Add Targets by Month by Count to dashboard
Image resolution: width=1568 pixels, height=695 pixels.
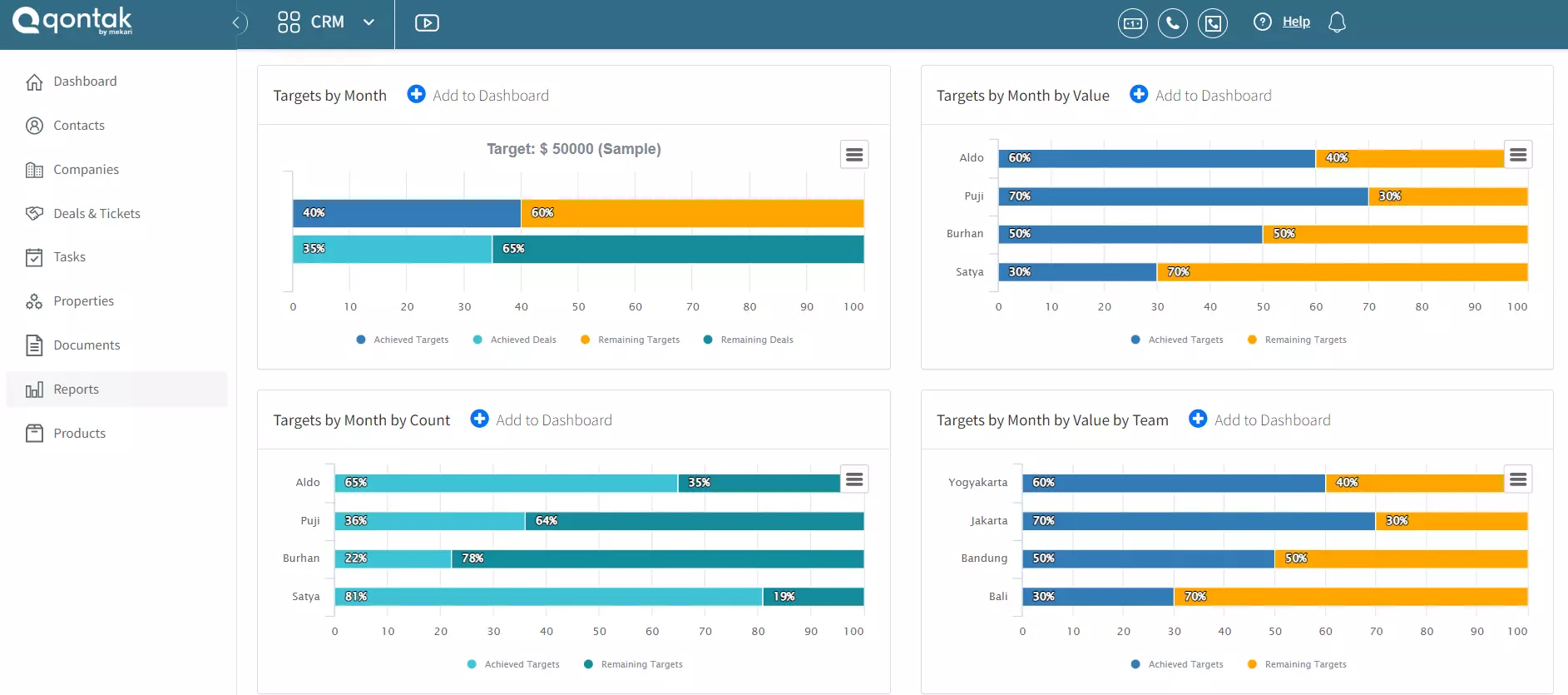541,419
